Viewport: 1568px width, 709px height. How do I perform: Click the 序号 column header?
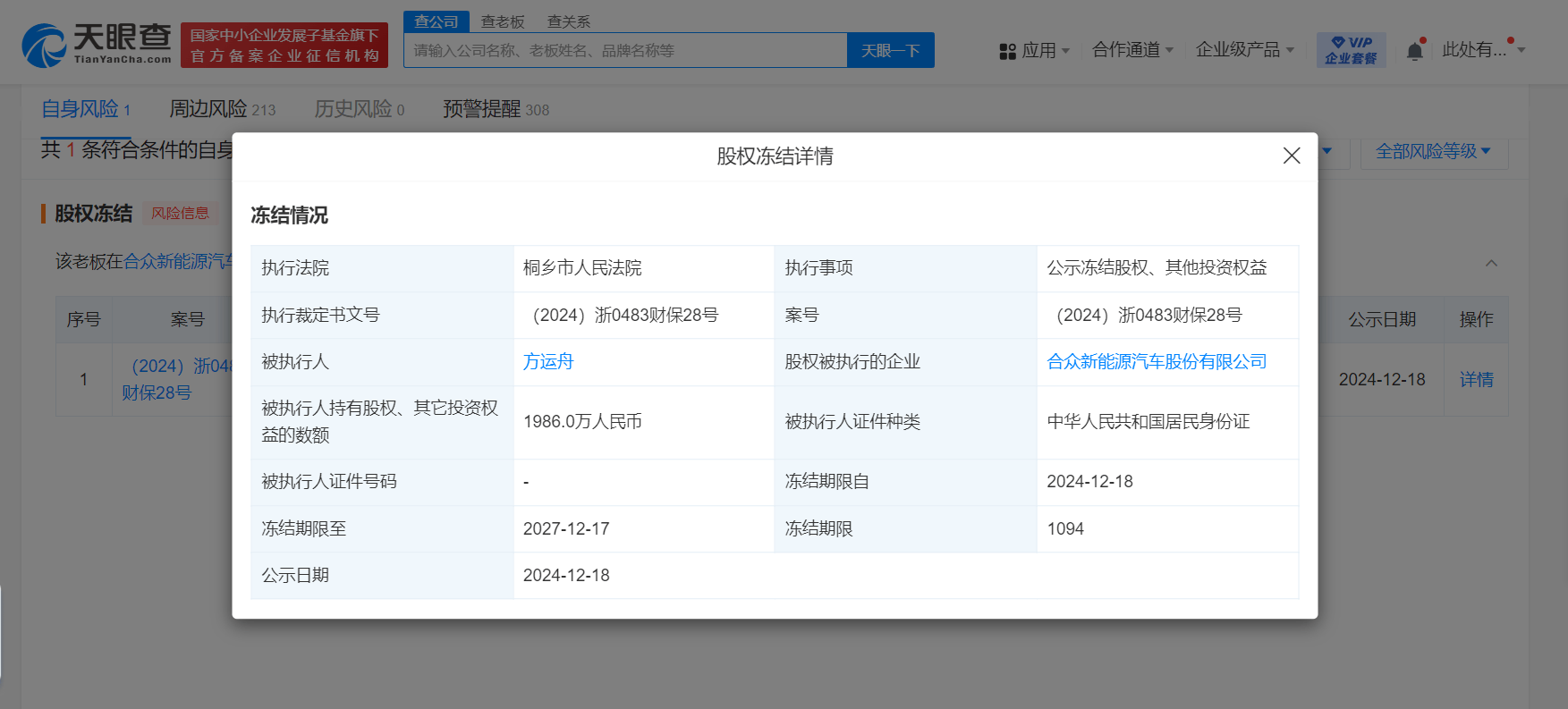click(84, 319)
